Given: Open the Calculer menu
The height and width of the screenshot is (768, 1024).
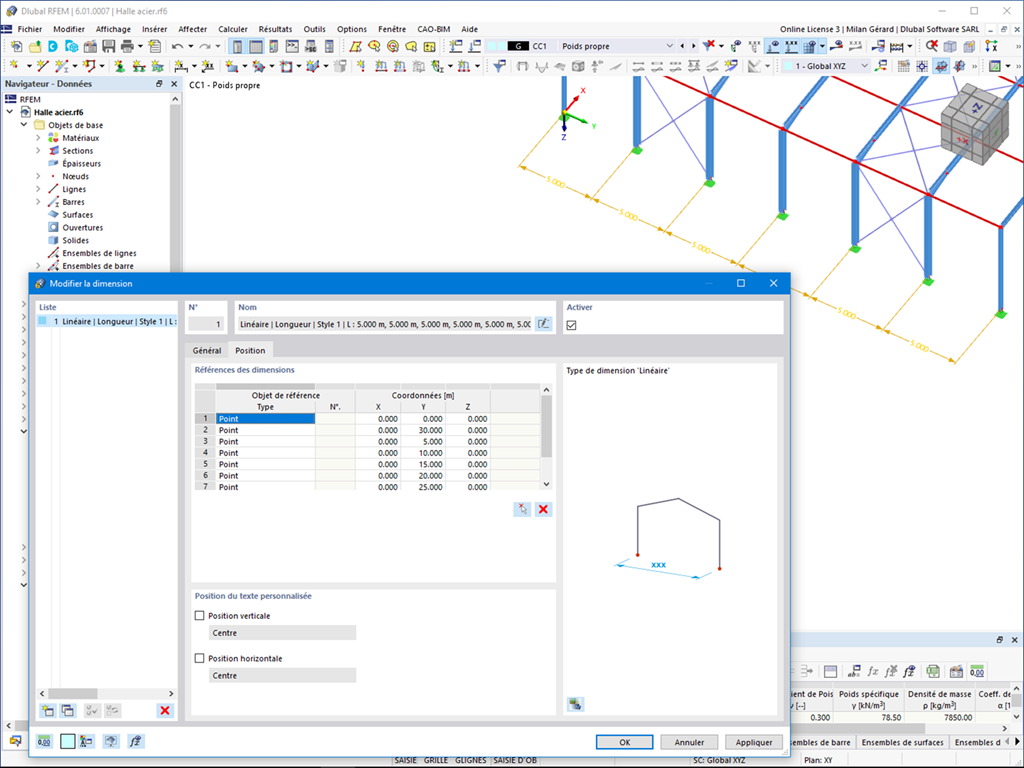Looking at the screenshot, I should coord(232,29).
